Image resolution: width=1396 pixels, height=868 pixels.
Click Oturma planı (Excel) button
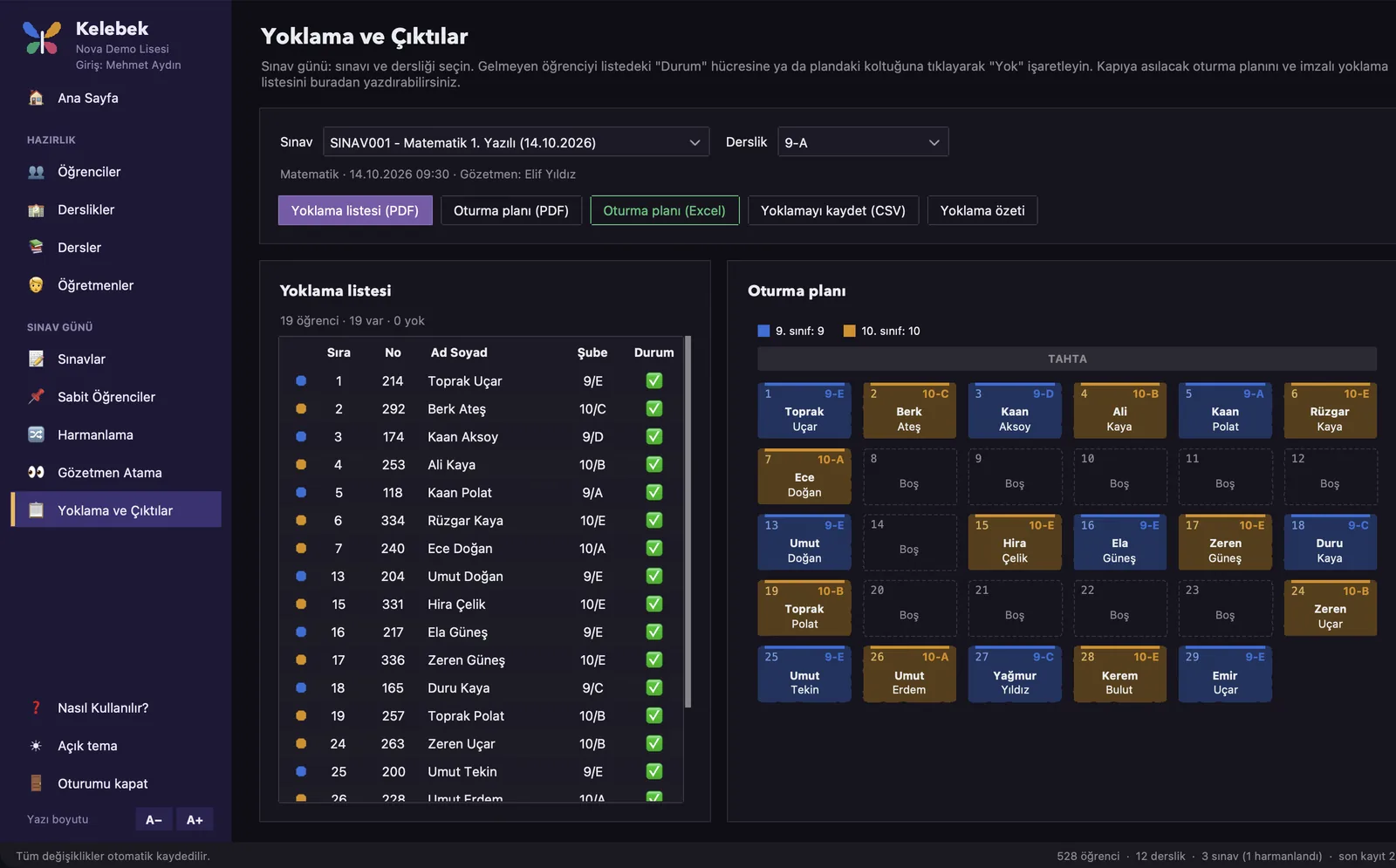[x=665, y=210]
